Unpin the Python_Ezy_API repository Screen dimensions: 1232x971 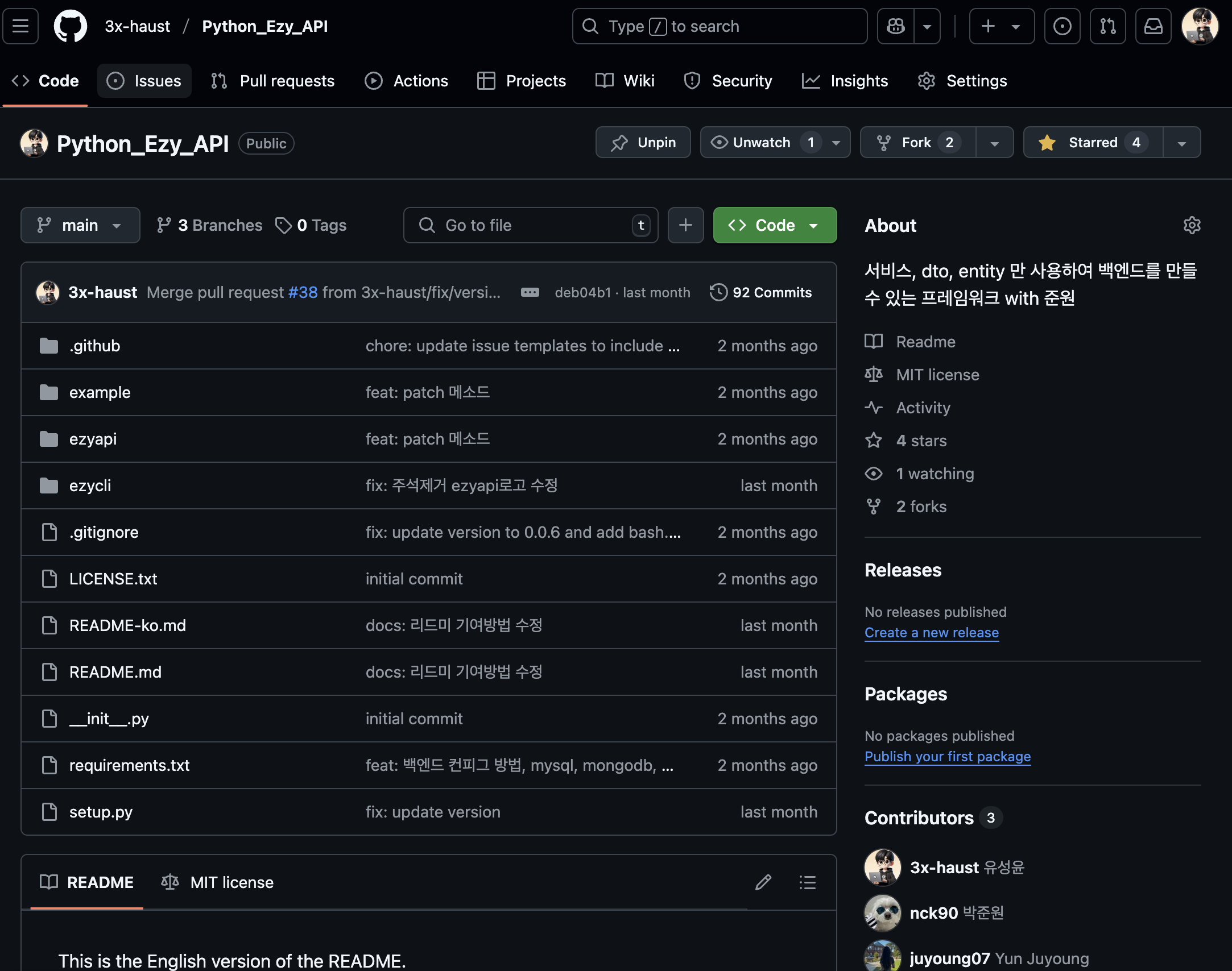[643, 142]
